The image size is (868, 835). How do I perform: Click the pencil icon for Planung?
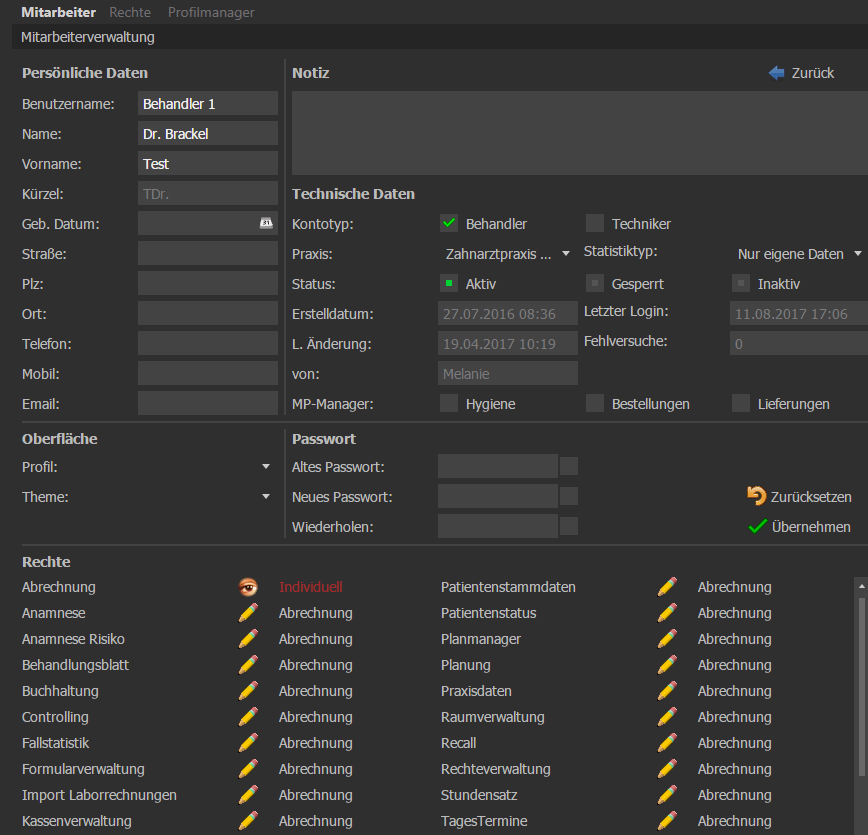pos(667,665)
